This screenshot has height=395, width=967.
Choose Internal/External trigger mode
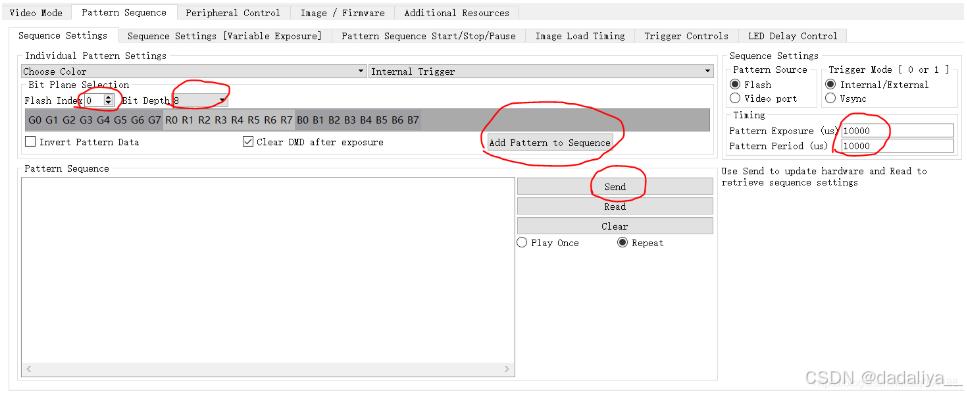pyautogui.click(x=831, y=84)
